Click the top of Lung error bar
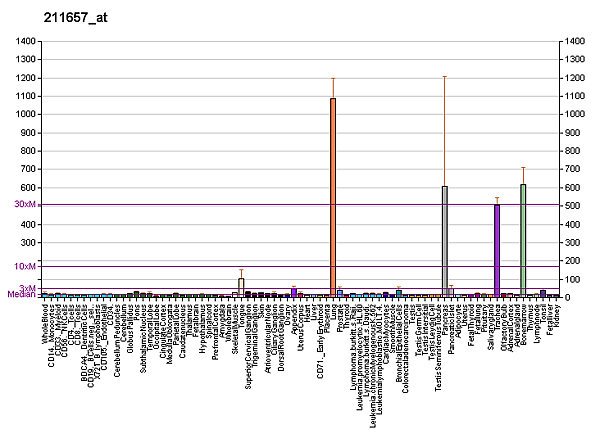This screenshot has height=434, width=600. tap(333, 78)
